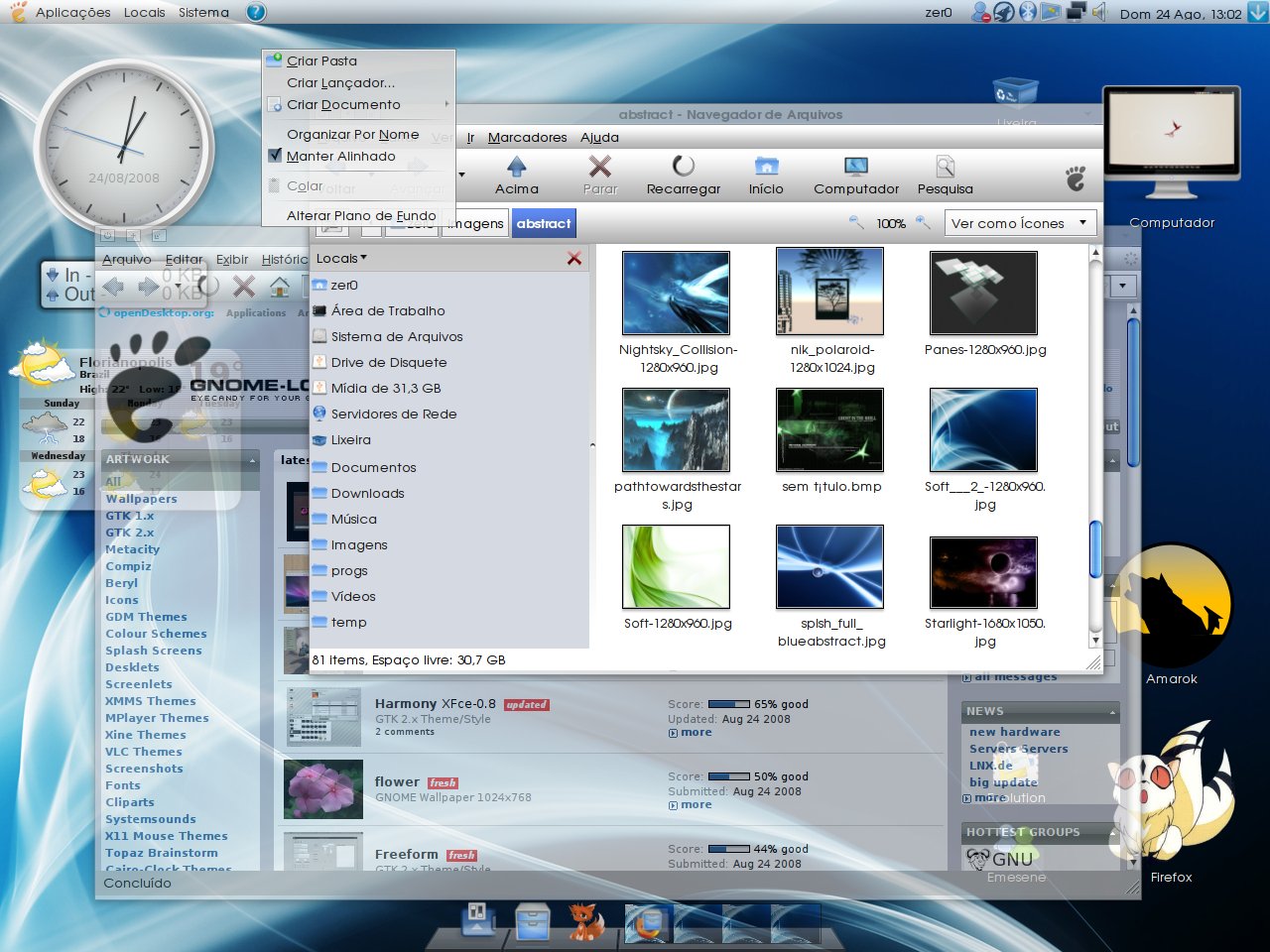
Task: Click the Harmony 65% good score bar
Action: pyautogui.click(x=729, y=704)
